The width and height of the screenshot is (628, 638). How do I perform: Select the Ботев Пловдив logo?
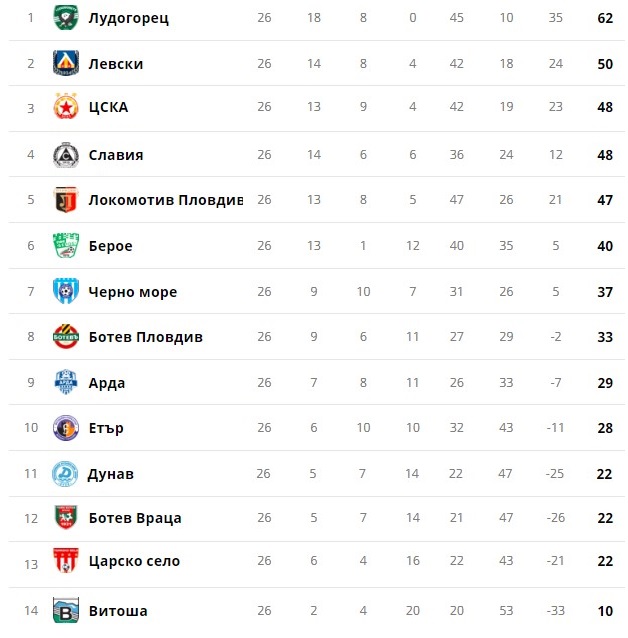pos(66,336)
